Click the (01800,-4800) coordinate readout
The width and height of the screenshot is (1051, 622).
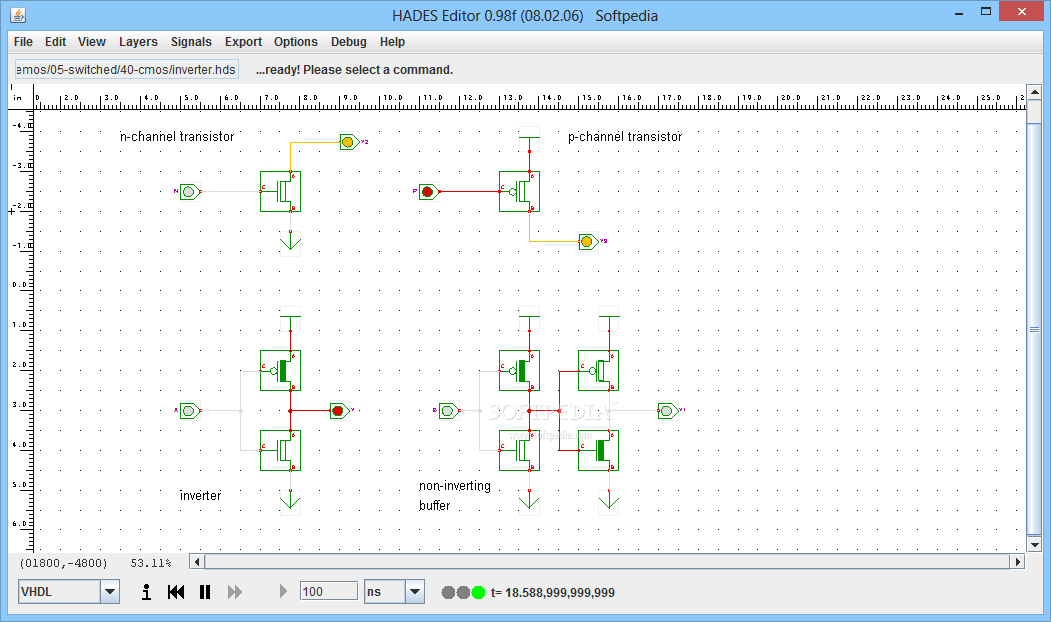63,563
